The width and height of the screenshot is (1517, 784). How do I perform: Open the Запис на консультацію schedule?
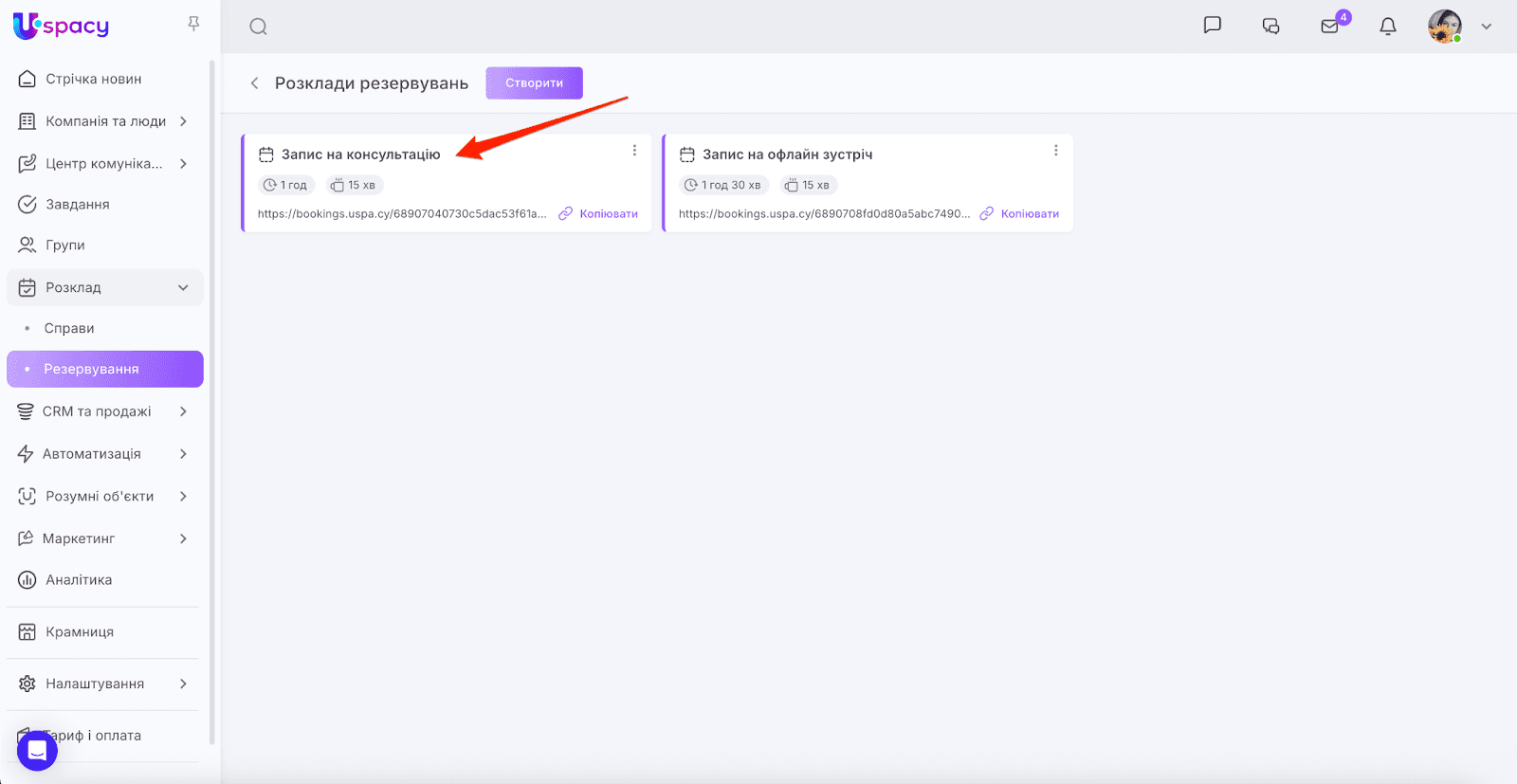pyautogui.click(x=361, y=155)
